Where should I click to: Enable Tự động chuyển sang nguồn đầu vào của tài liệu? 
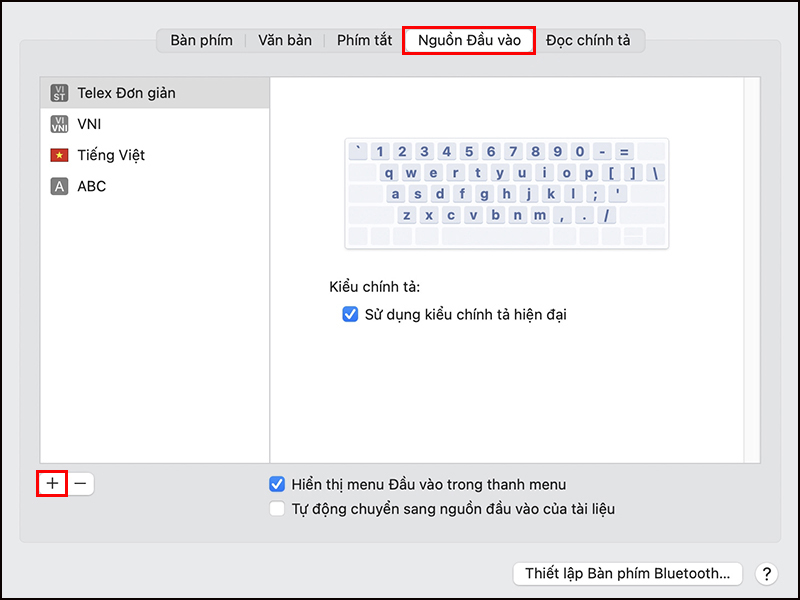point(277,509)
